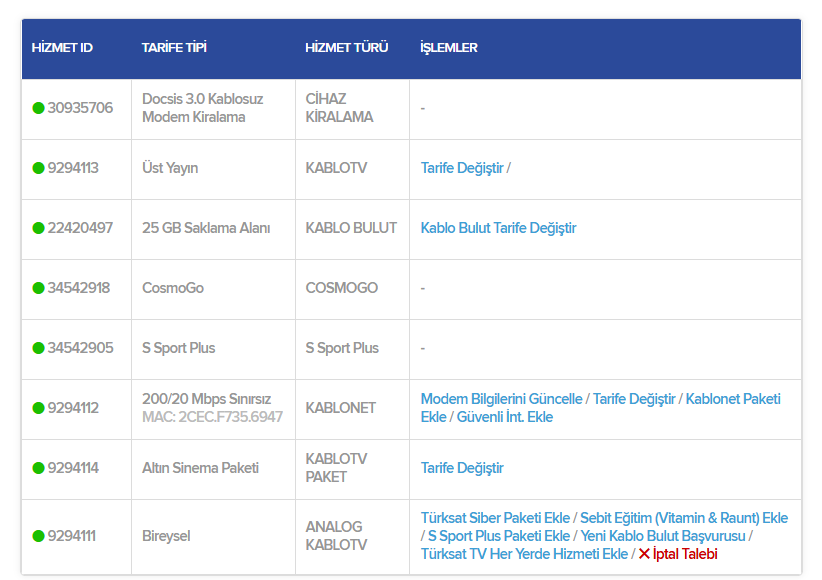Select service ID 22420497
Viewport: 822px width, 580px height.
pyautogui.click(x=80, y=228)
